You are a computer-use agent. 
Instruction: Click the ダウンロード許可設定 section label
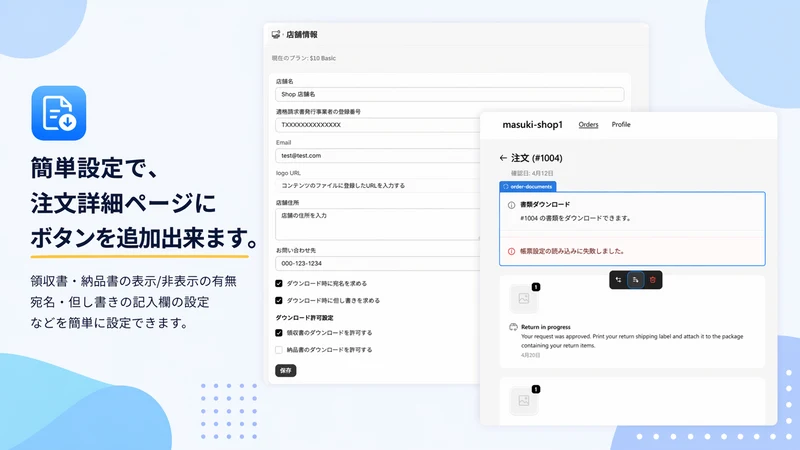coord(305,318)
